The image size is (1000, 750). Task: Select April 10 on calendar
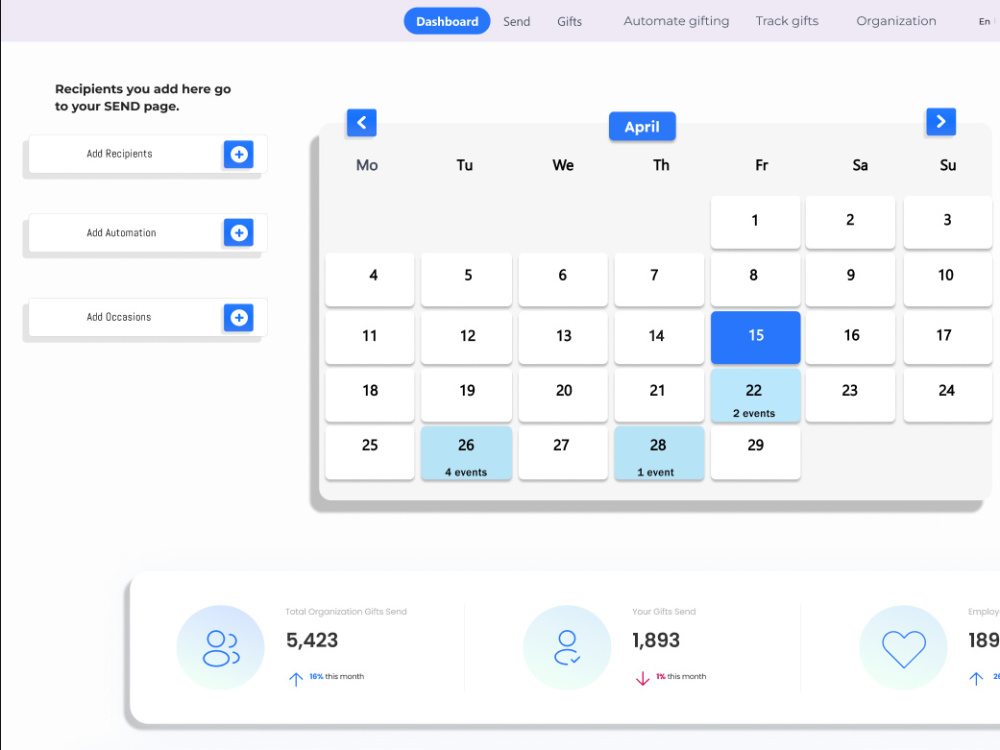click(948, 279)
